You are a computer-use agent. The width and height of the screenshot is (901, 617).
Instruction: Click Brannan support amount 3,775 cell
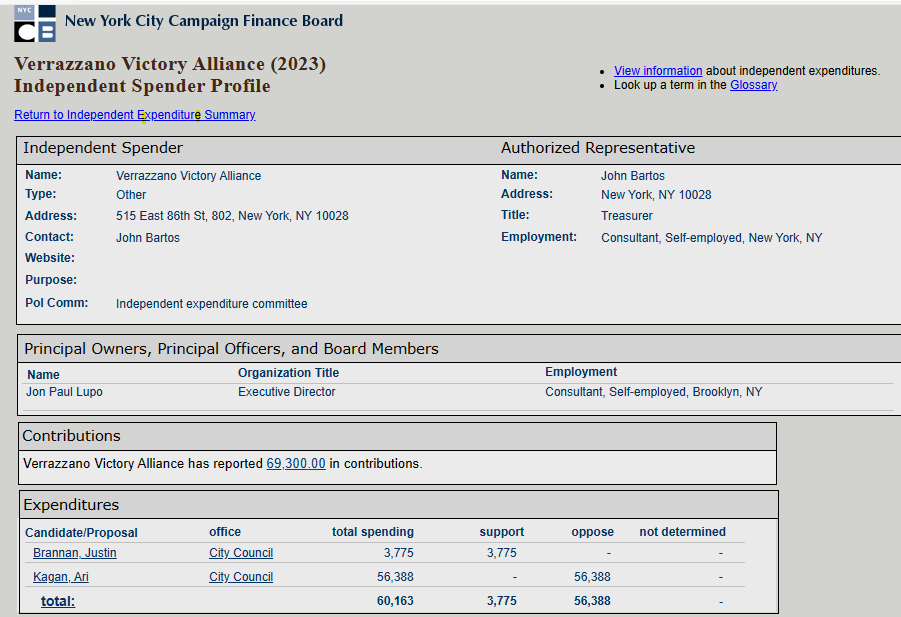502,553
